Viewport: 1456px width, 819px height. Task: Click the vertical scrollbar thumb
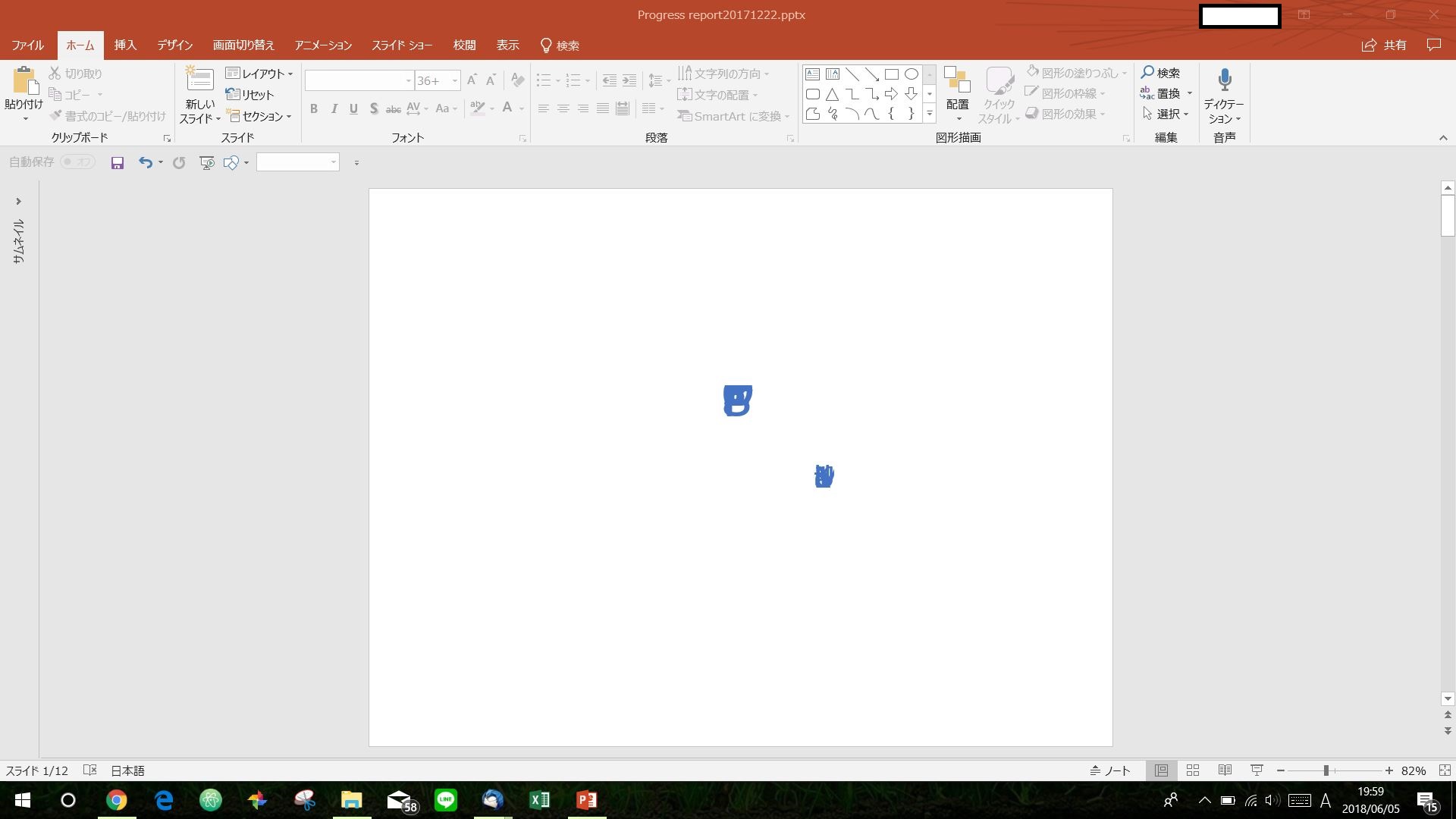[1448, 216]
